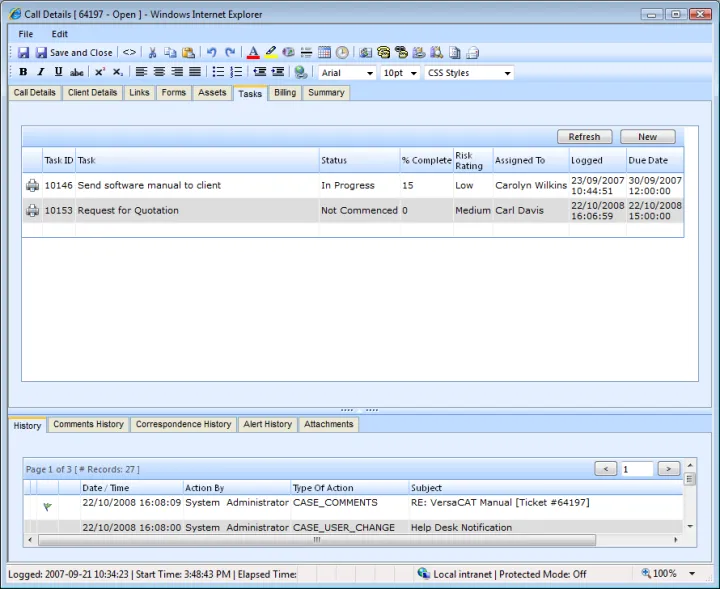Click the printer icon in toolbar

473,53
